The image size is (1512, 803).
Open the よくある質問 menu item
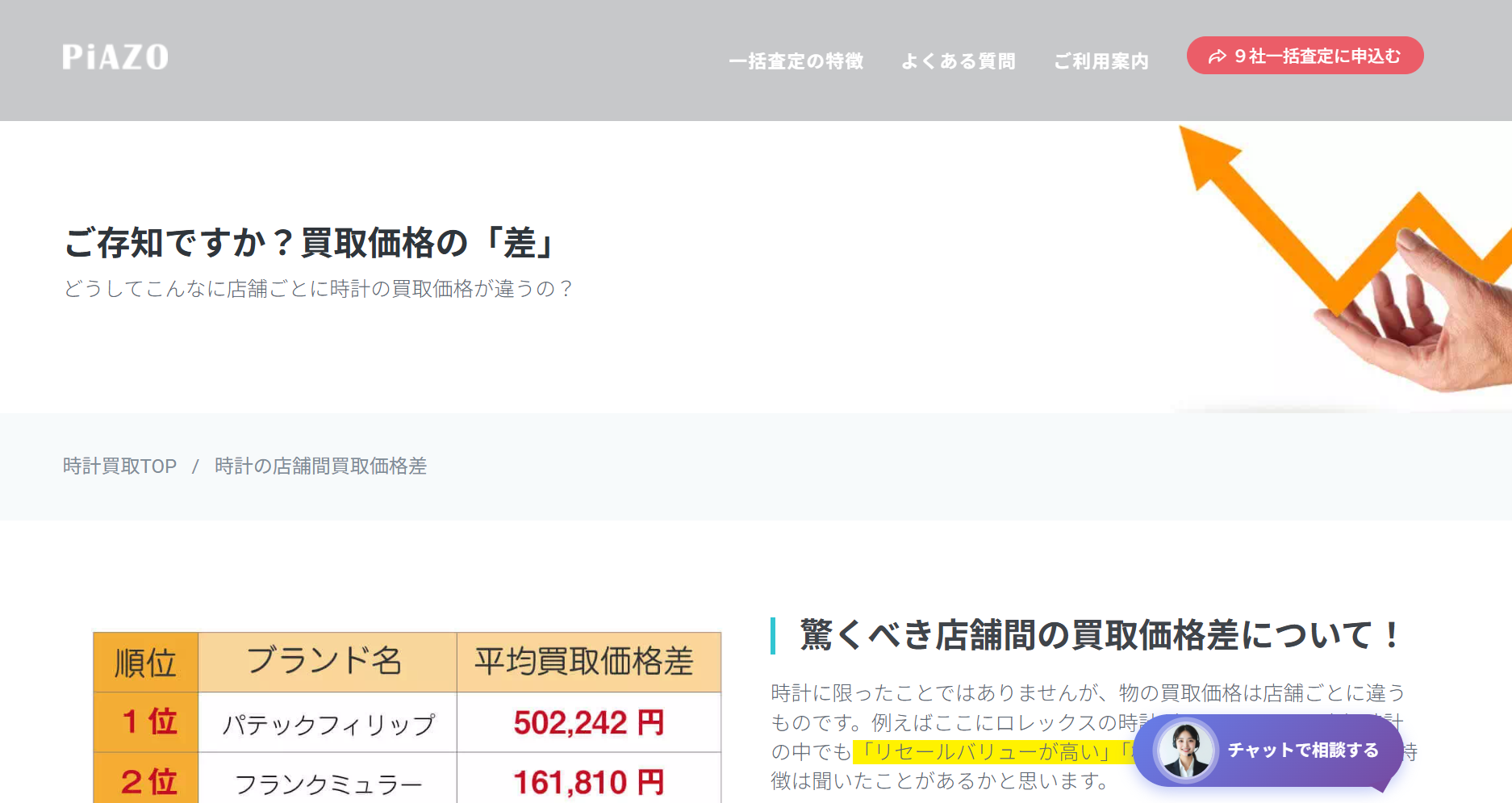click(x=959, y=61)
